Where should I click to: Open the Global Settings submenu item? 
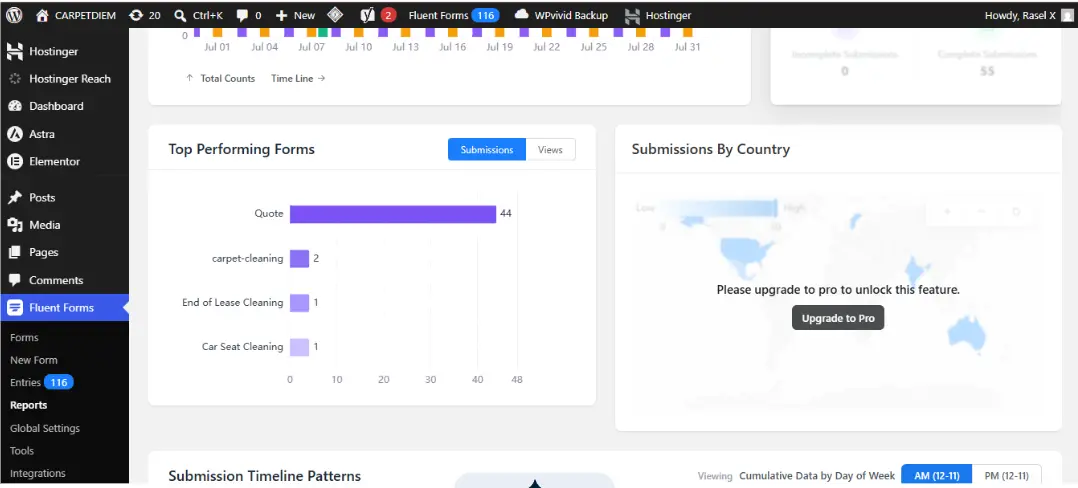[45, 428]
